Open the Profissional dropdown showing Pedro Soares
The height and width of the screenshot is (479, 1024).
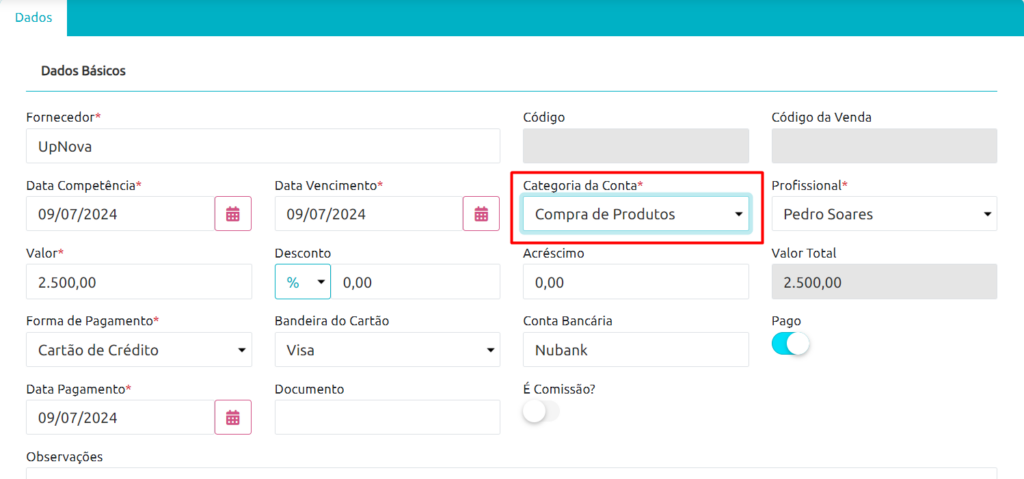[884, 214]
